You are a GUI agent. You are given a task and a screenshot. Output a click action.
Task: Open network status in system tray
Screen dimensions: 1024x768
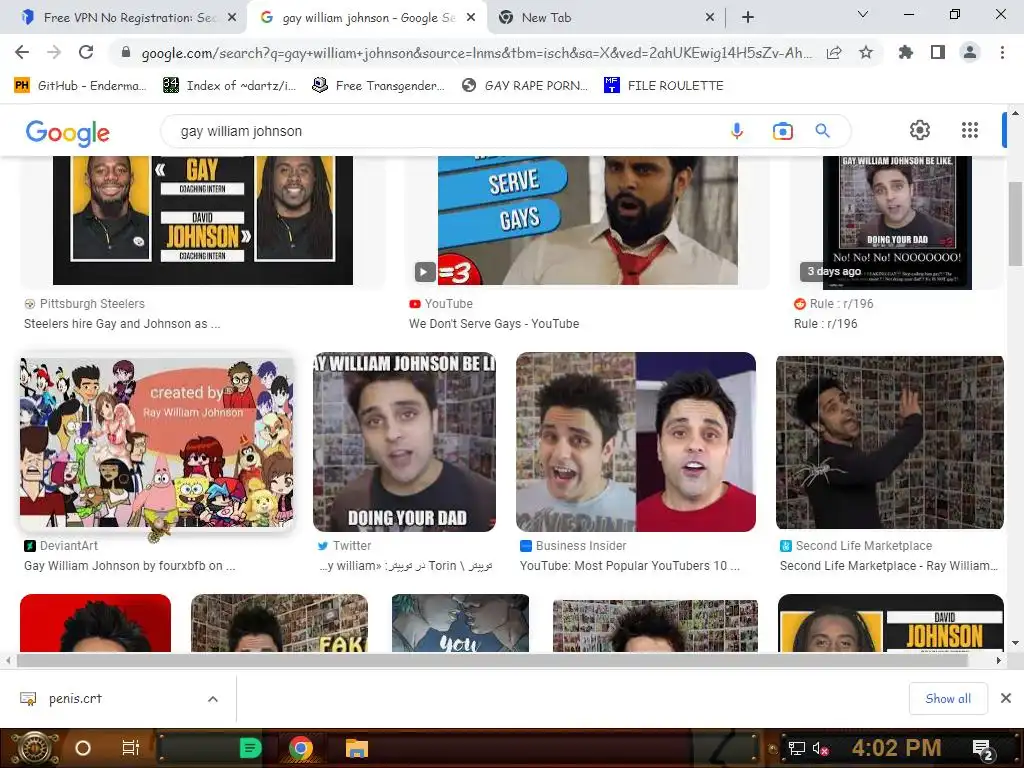(x=797, y=748)
